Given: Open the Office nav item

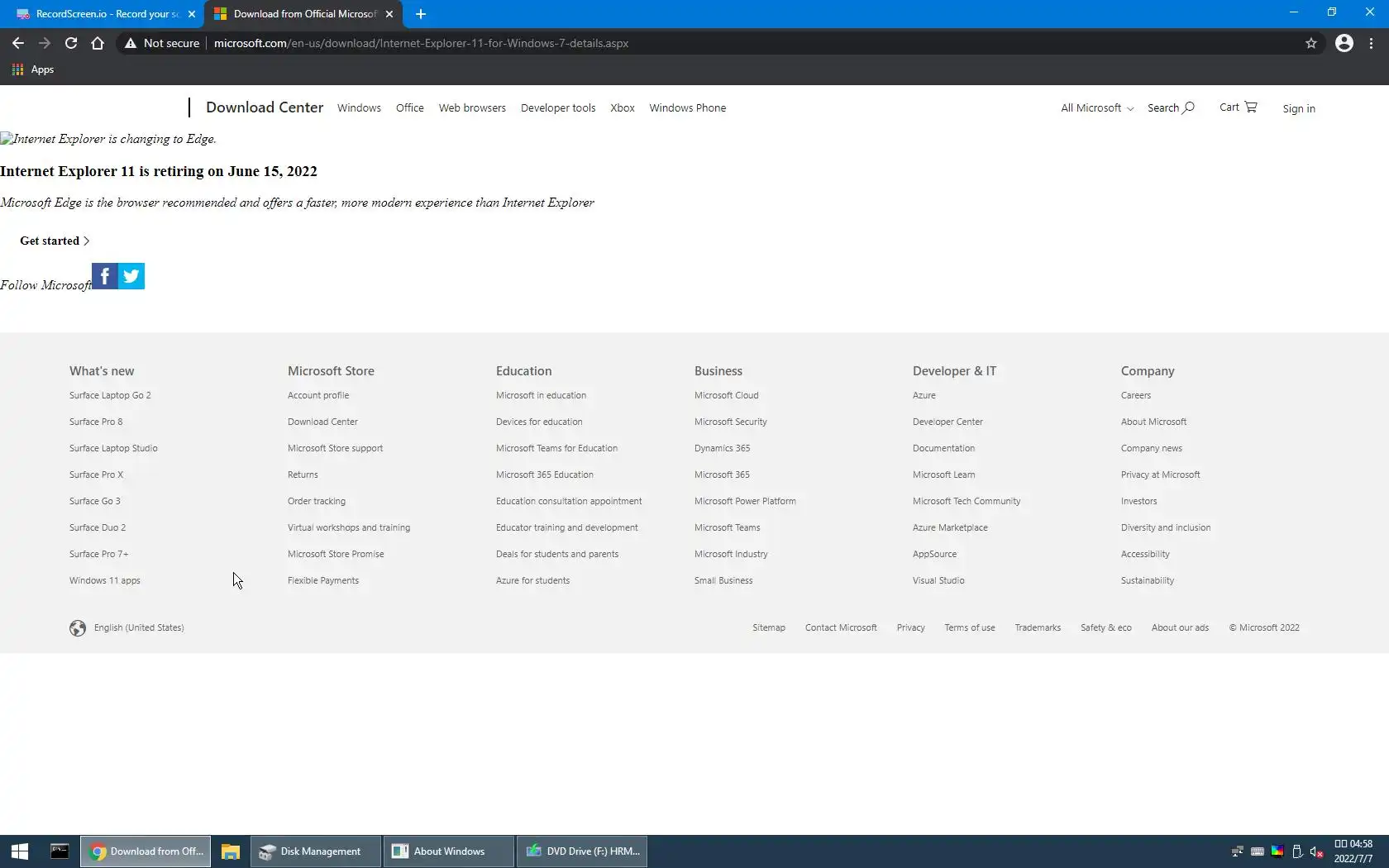Looking at the screenshot, I should 410,107.
